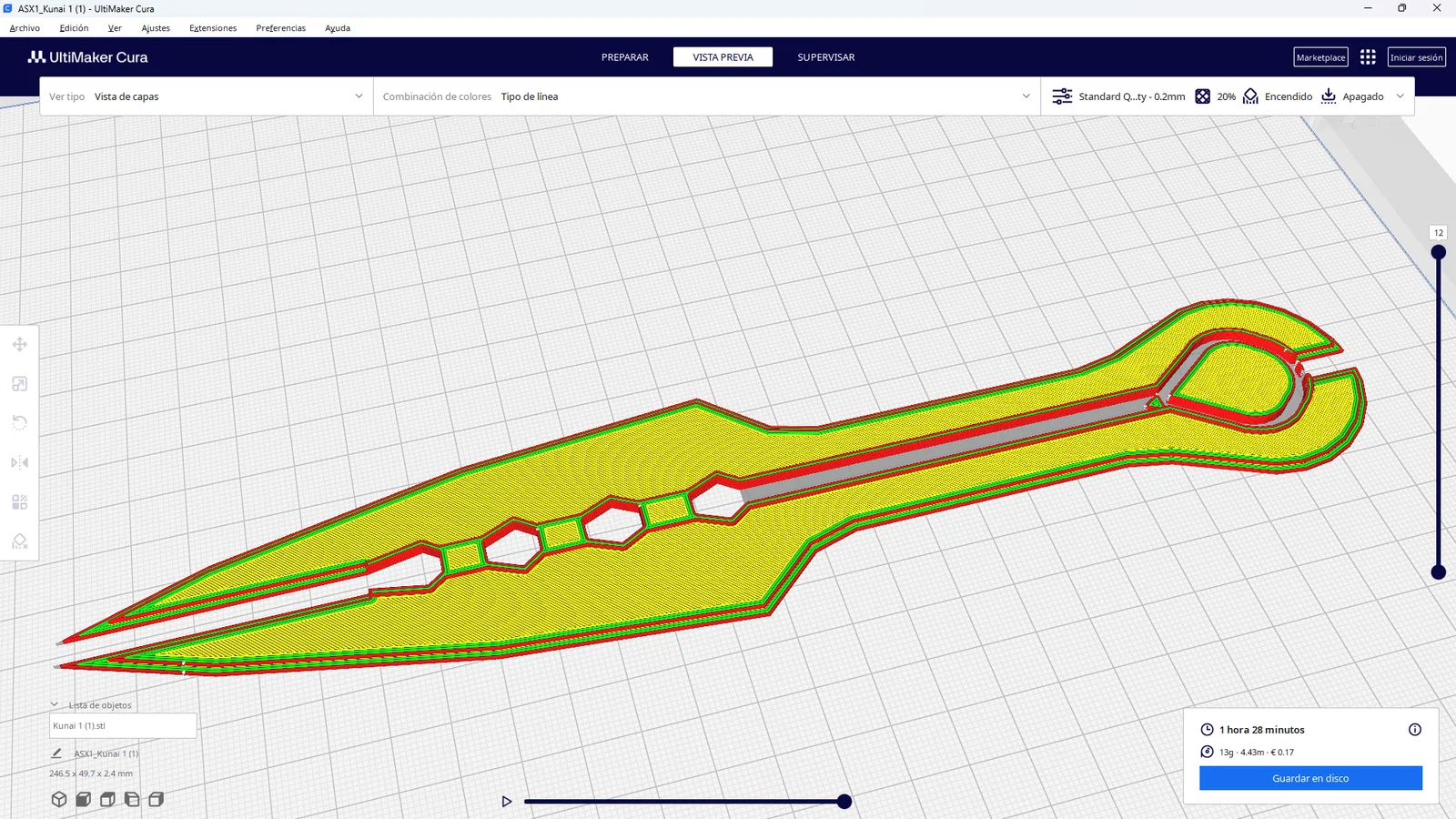
Task: Switch to the PREPARAR stage
Action: 625,57
